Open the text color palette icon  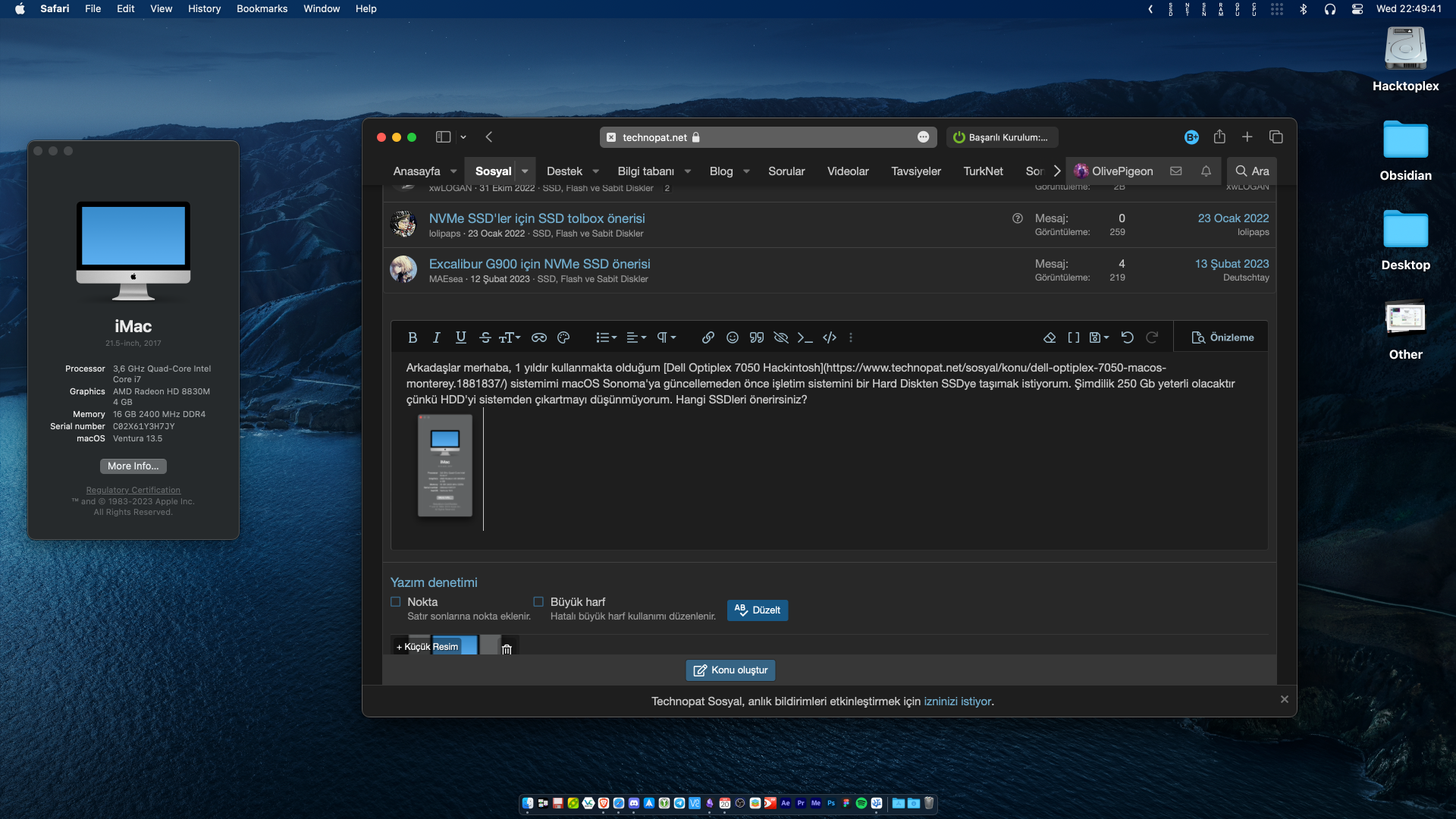(563, 337)
